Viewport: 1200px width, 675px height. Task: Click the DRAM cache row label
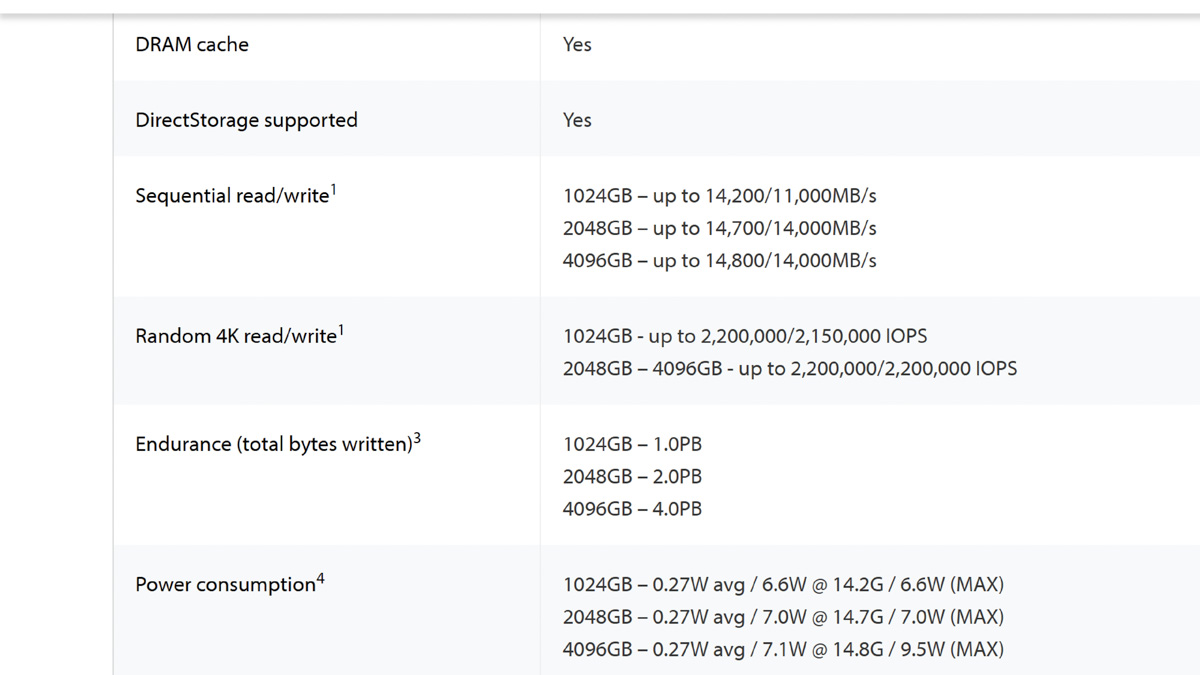point(192,44)
